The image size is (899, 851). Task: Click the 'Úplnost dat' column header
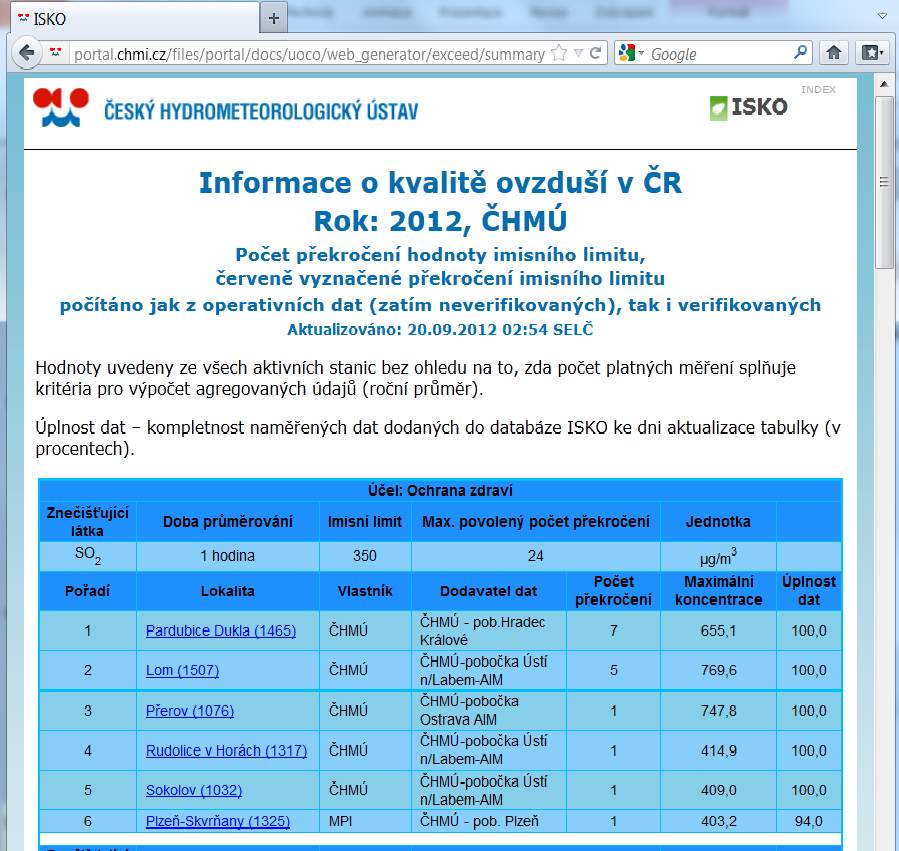pos(808,591)
